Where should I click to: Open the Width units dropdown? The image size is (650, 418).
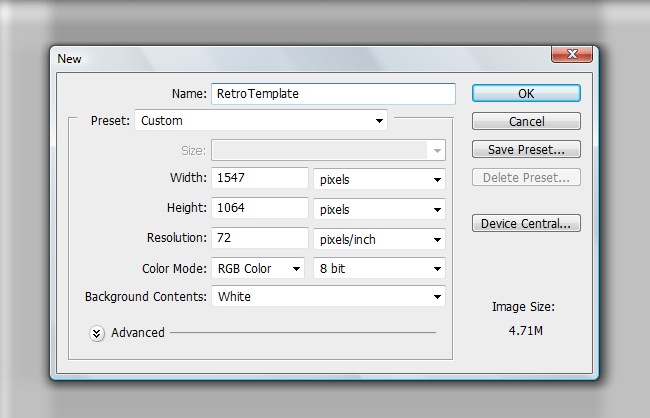tap(379, 179)
